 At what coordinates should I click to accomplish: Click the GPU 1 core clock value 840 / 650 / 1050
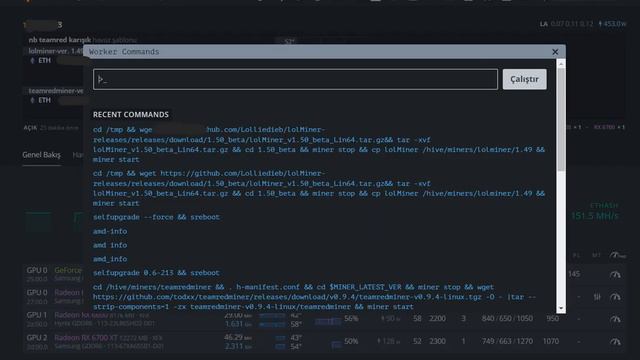click(507, 318)
